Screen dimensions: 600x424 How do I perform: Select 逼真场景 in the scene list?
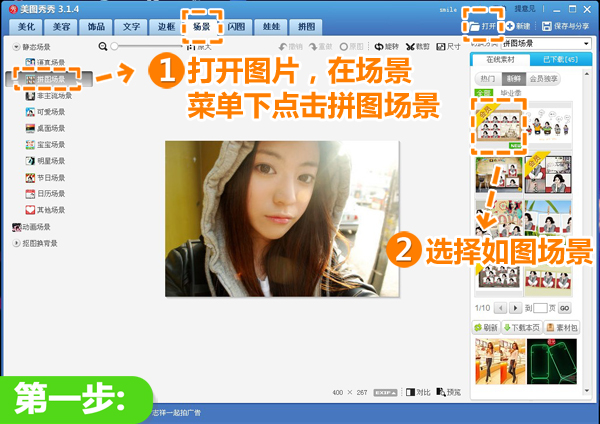(x=45, y=62)
